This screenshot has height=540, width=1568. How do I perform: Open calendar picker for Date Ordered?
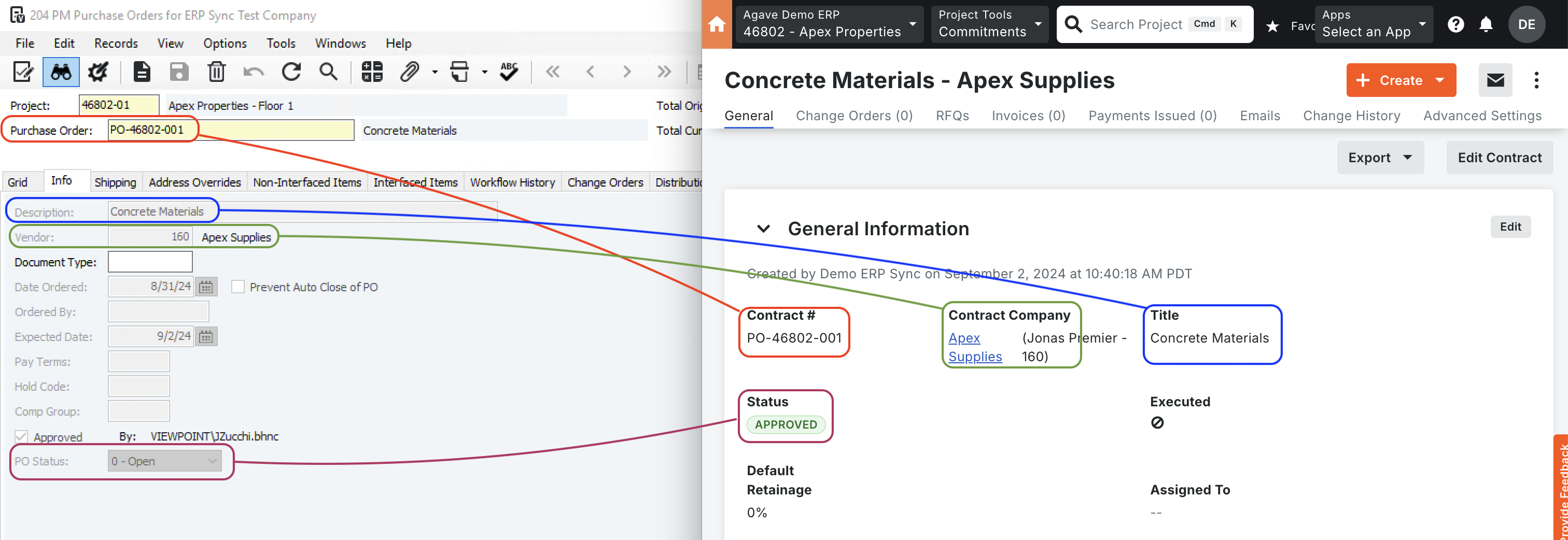(x=206, y=287)
